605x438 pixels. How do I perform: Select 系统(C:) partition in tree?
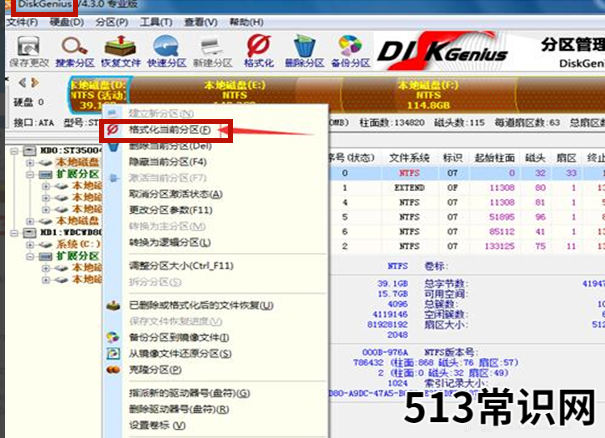point(78,244)
